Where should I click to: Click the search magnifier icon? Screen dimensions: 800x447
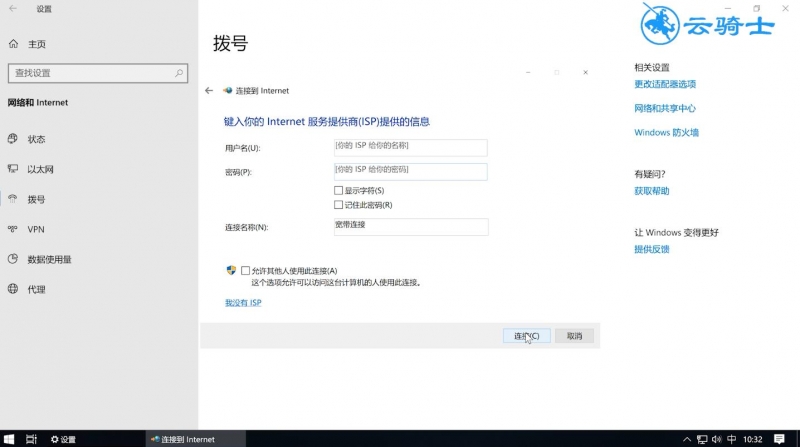click(179, 73)
